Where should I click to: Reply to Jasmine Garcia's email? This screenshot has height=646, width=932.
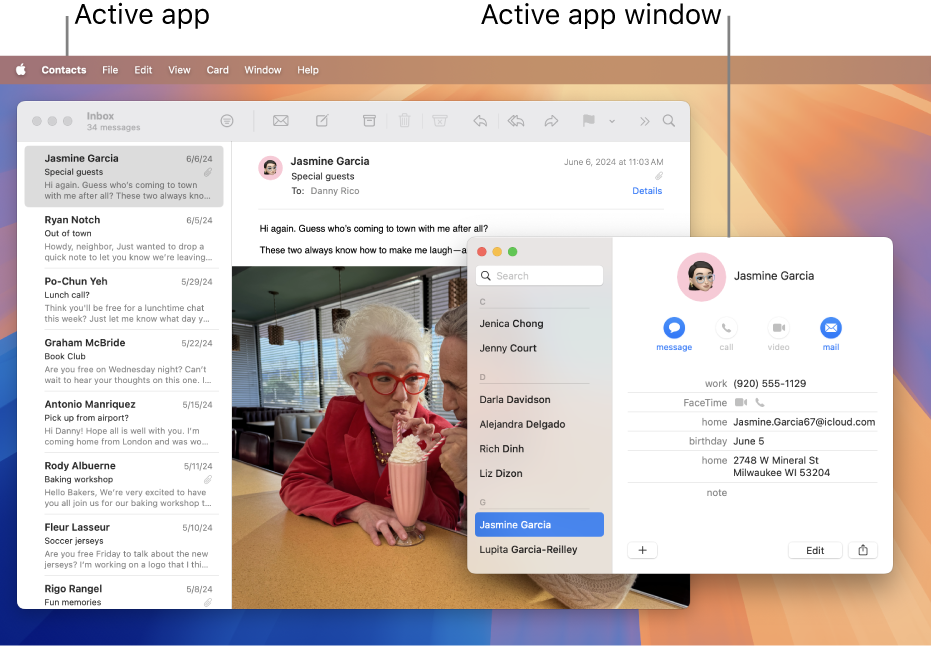[480, 120]
